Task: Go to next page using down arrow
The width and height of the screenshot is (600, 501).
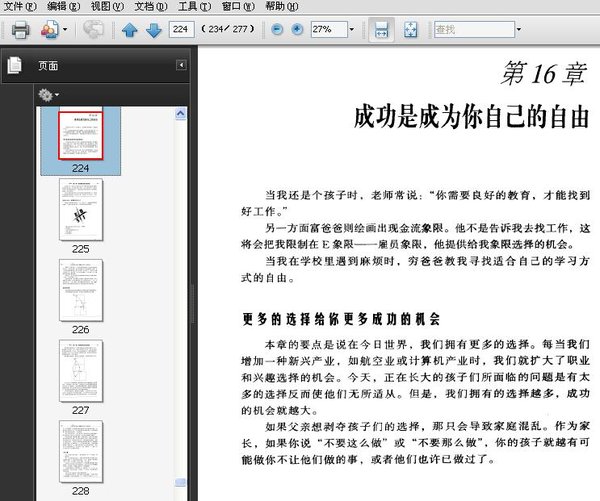Action: click(153, 30)
